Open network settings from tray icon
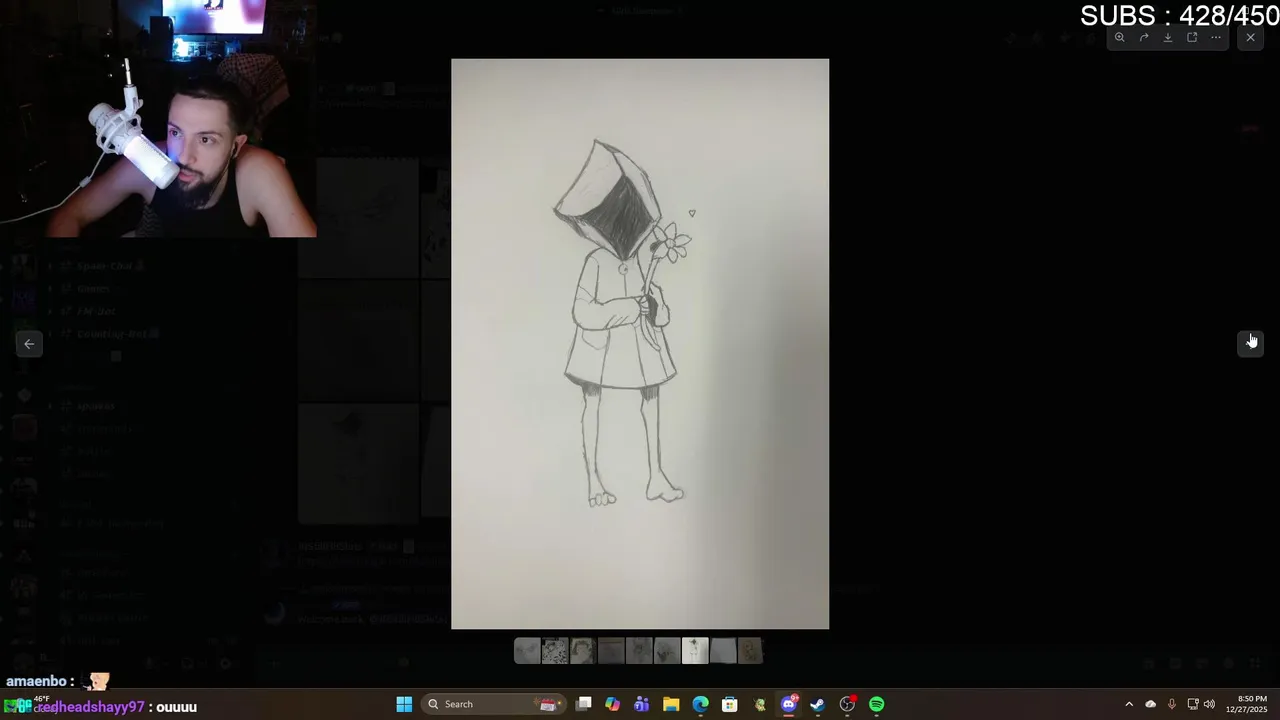 [1192, 704]
